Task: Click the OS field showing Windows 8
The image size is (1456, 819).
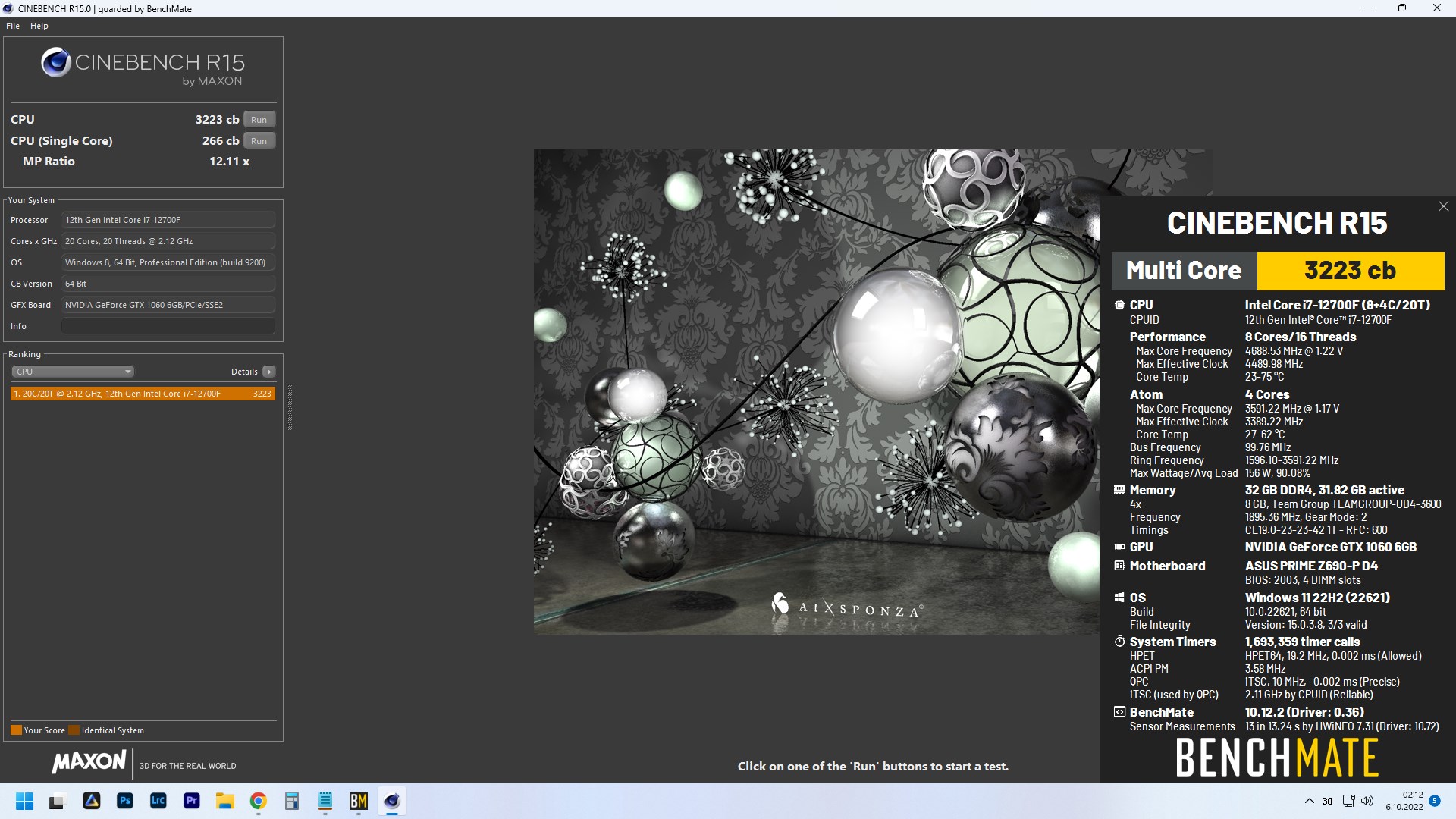Action: [x=168, y=262]
